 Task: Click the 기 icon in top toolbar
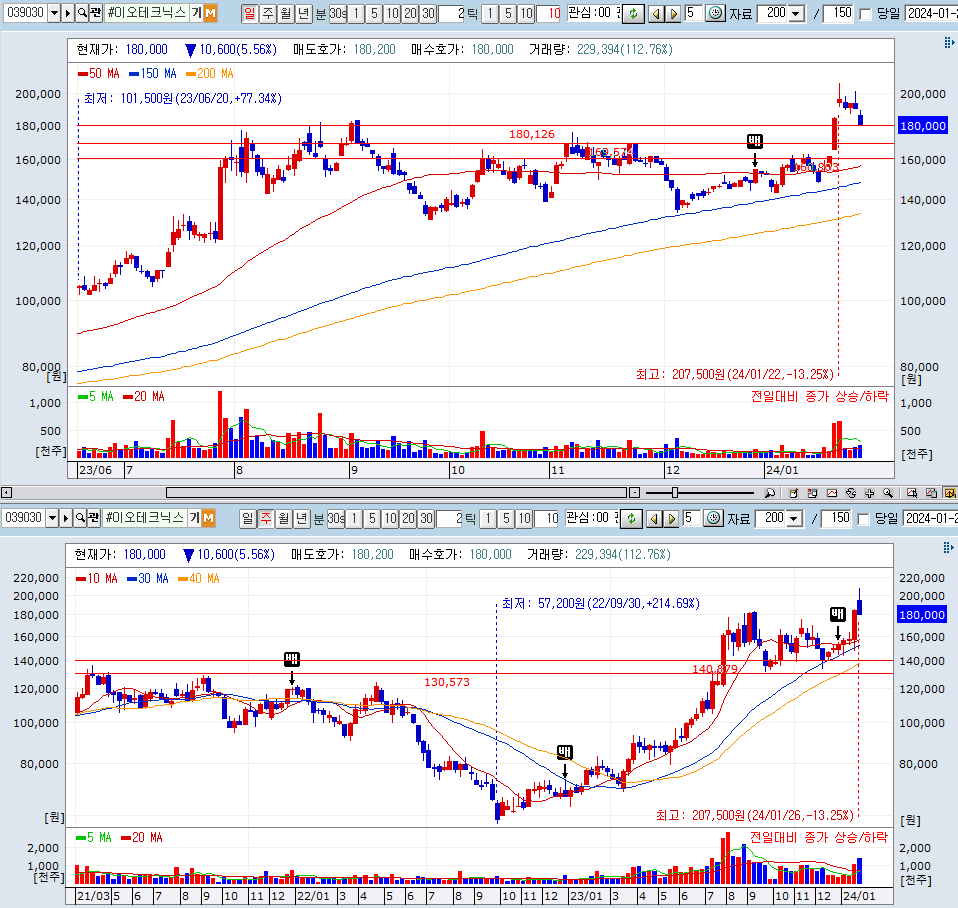tap(197, 13)
